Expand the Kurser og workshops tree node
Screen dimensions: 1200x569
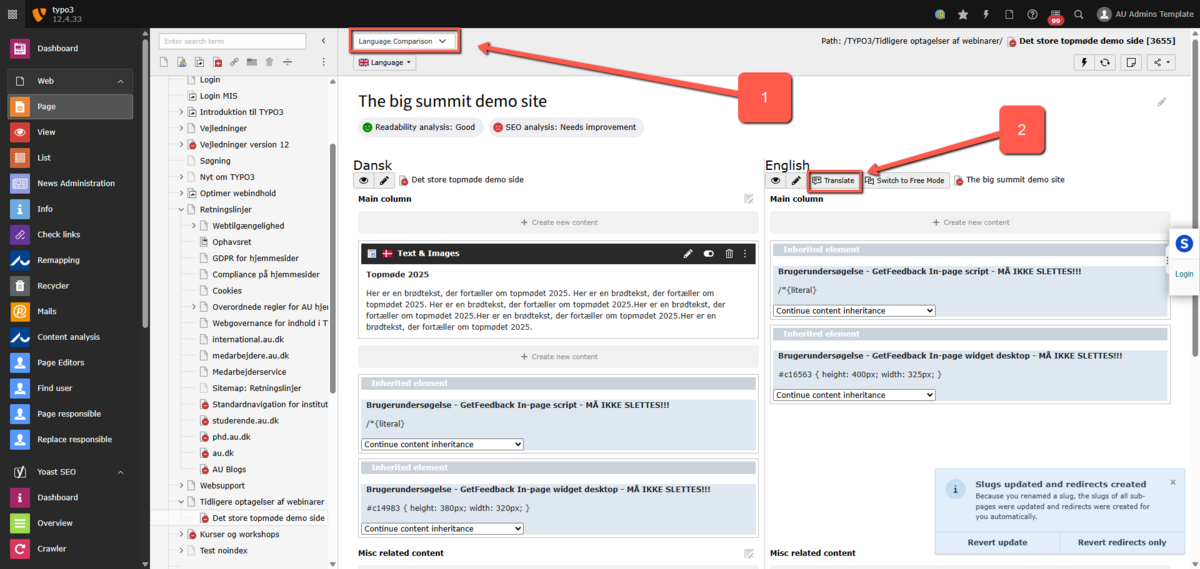182,535
